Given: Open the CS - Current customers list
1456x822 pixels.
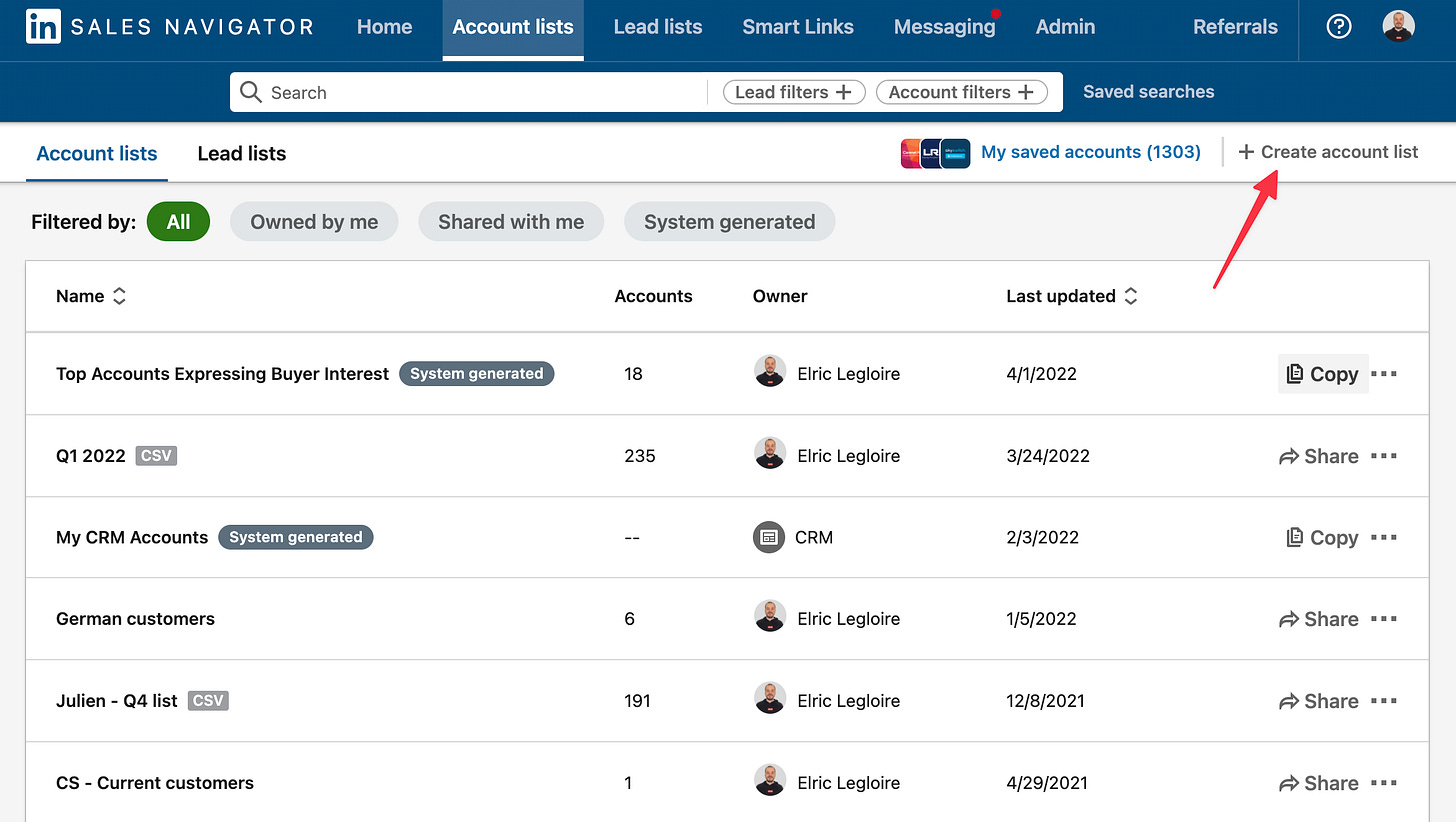Looking at the screenshot, I should (155, 783).
